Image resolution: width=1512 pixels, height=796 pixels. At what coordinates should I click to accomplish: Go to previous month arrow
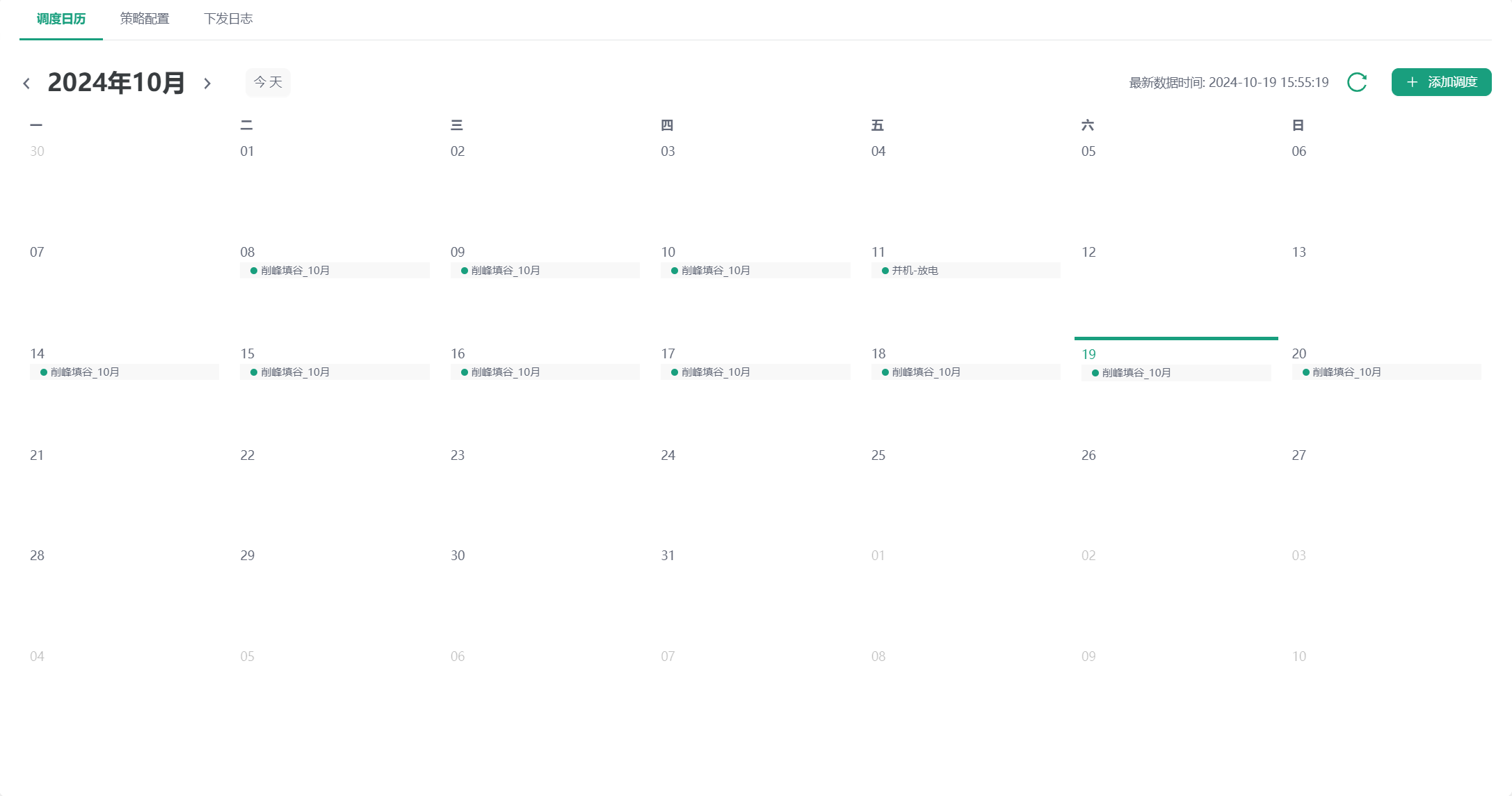26,83
